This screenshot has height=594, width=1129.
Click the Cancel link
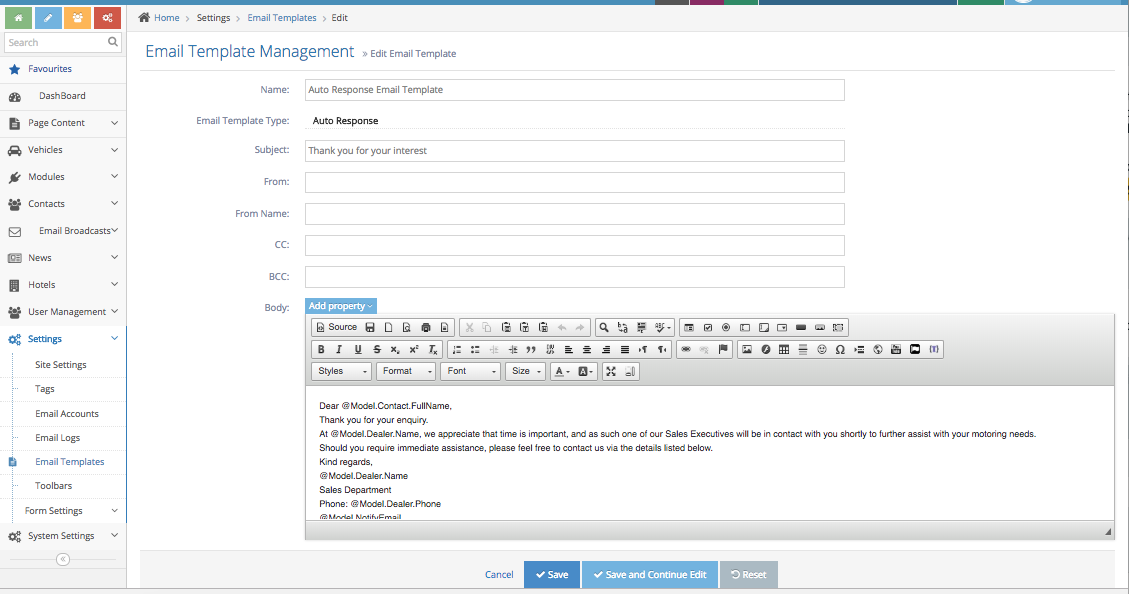click(x=498, y=575)
